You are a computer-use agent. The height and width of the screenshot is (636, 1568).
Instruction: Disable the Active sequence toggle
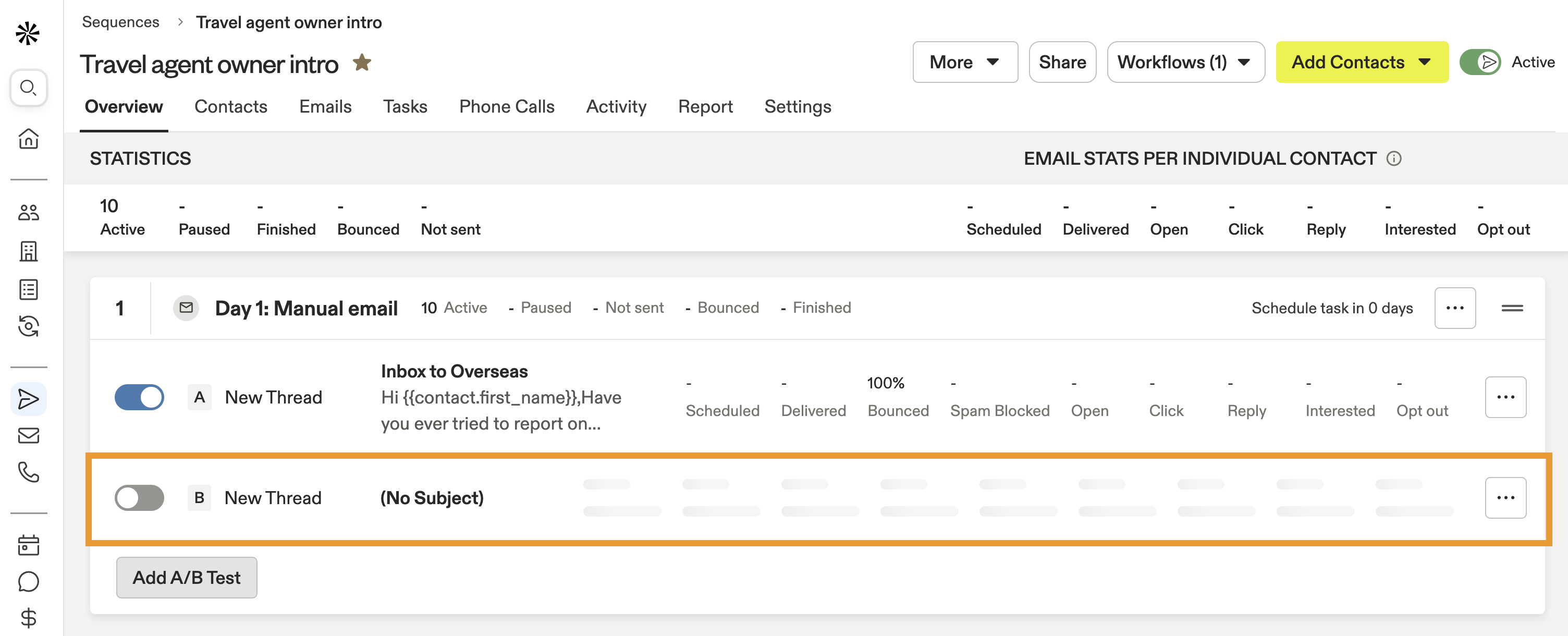[1480, 62]
